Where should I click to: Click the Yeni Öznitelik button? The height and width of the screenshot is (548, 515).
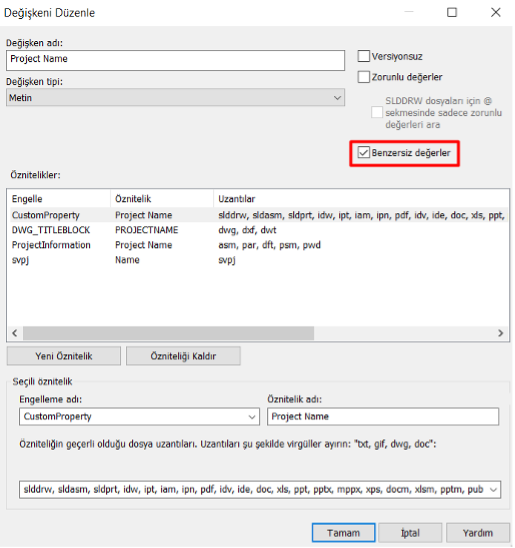(x=64, y=356)
